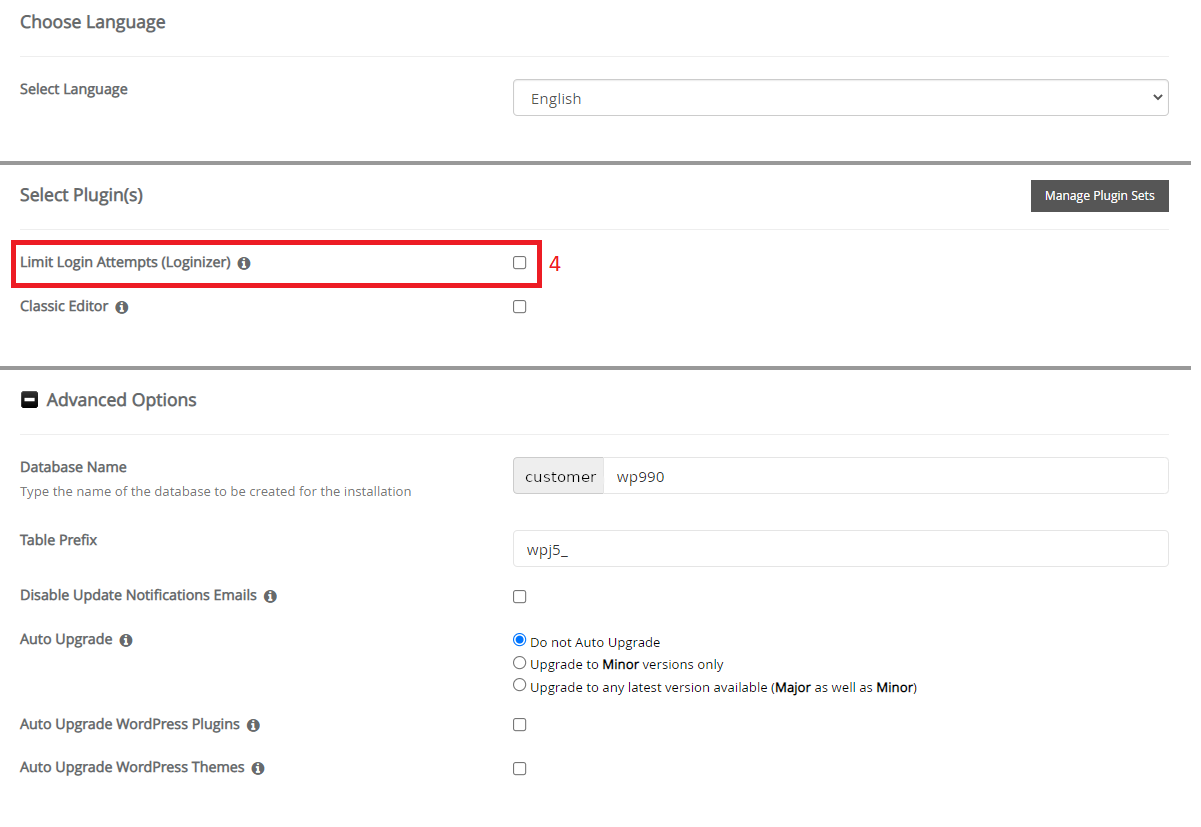Open the Select Language dropdown
Image resolution: width=1201 pixels, height=827 pixels.
click(840, 98)
